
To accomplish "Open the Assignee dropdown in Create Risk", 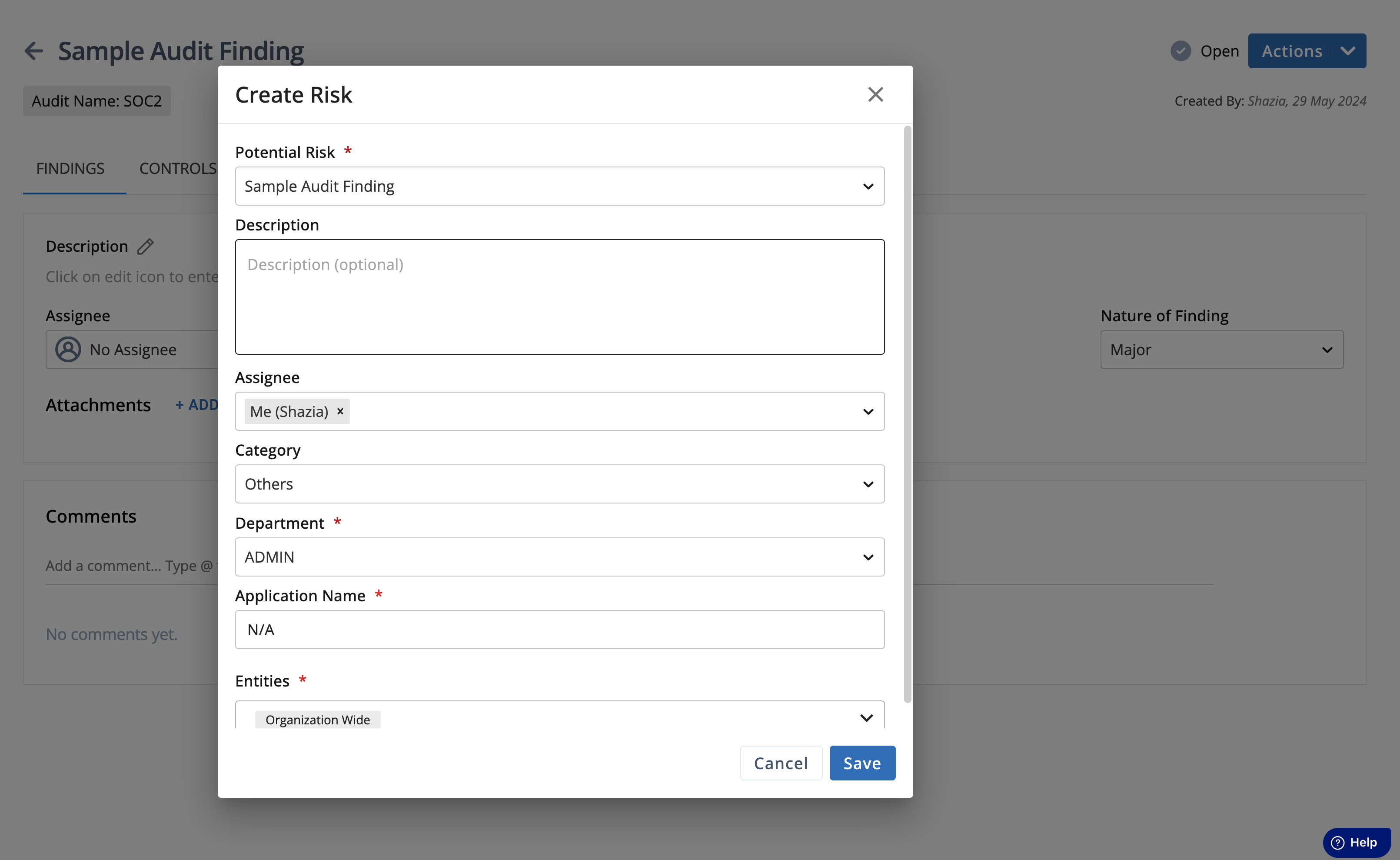I will pos(559,411).
